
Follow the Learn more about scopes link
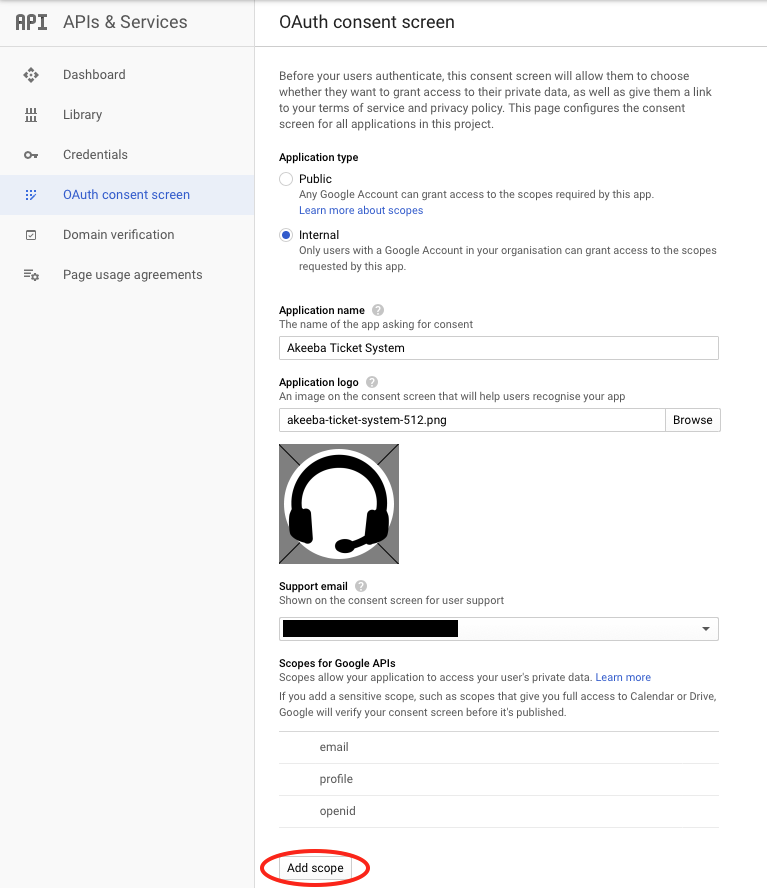[361, 210]
